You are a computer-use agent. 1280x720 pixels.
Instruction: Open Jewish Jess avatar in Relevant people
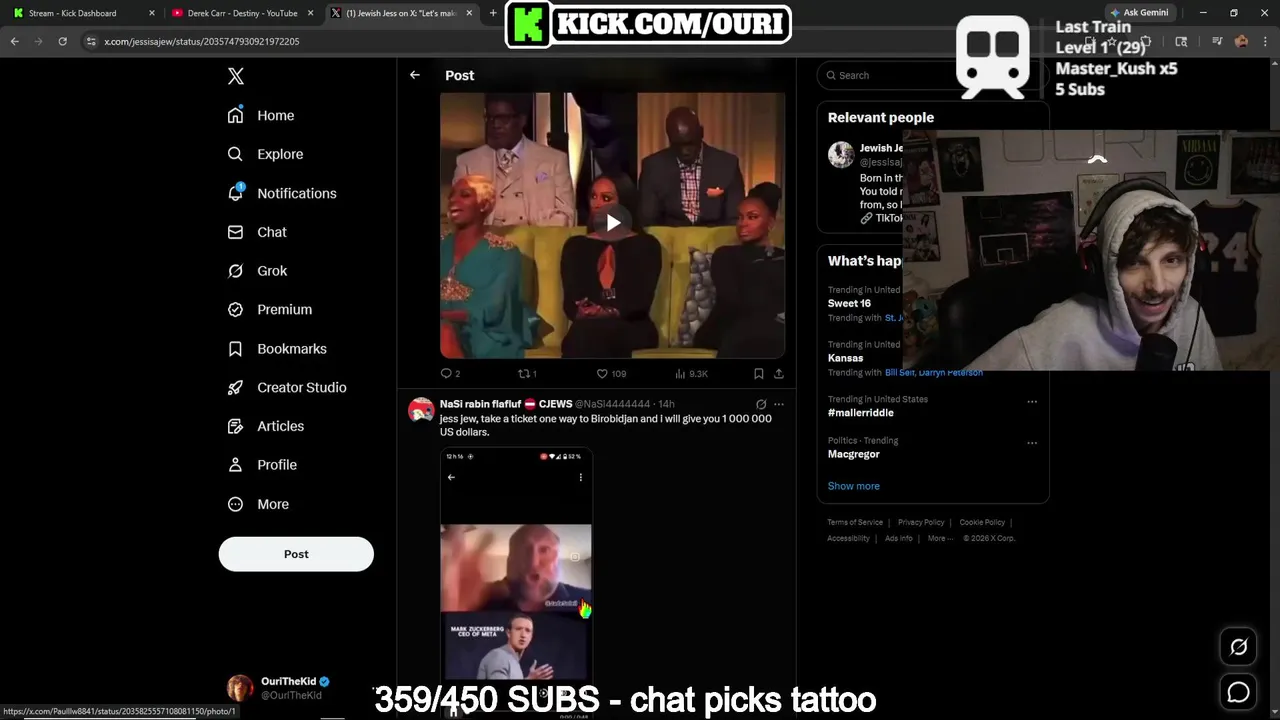[841, 154]
